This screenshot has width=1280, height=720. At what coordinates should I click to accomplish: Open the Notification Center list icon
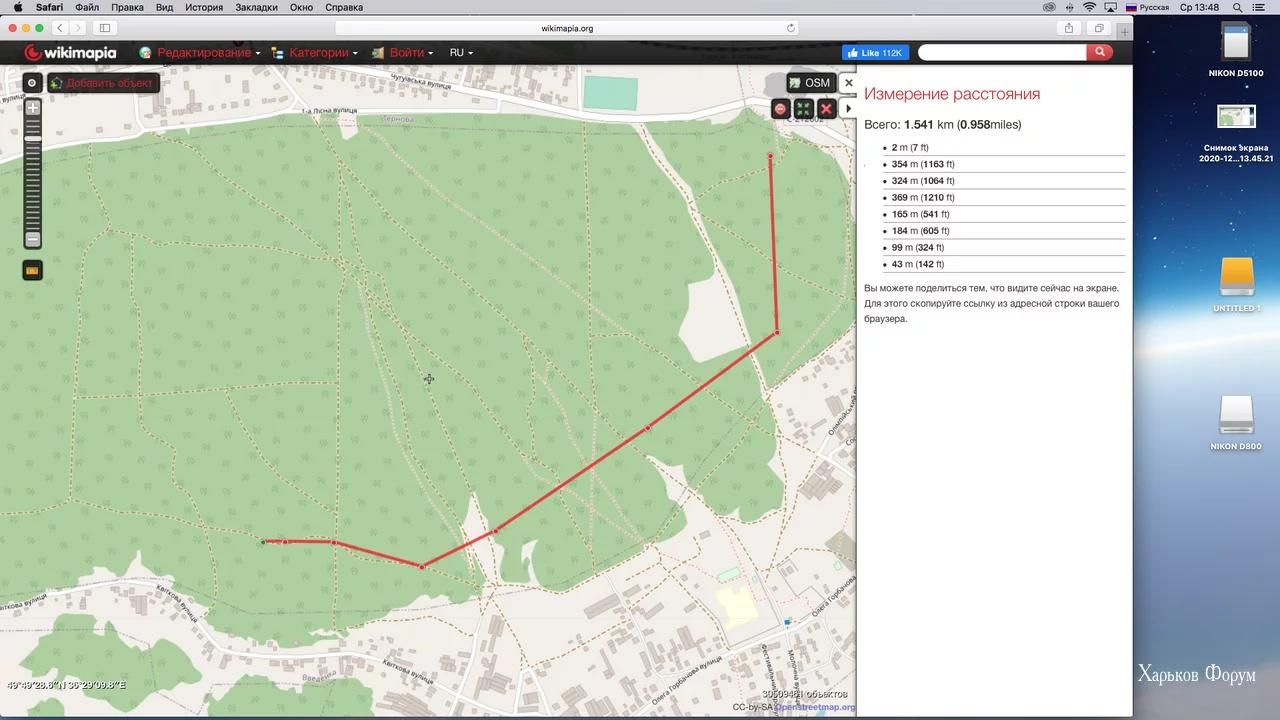(1260, 7)
